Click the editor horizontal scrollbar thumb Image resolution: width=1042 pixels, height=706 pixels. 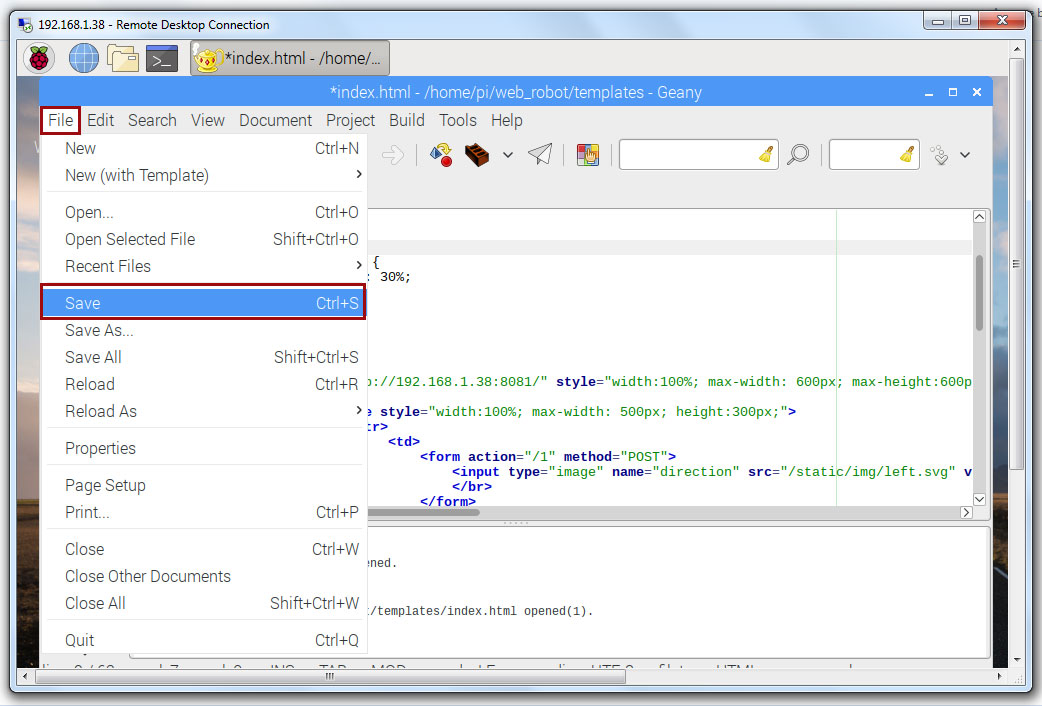click(423, 513)
